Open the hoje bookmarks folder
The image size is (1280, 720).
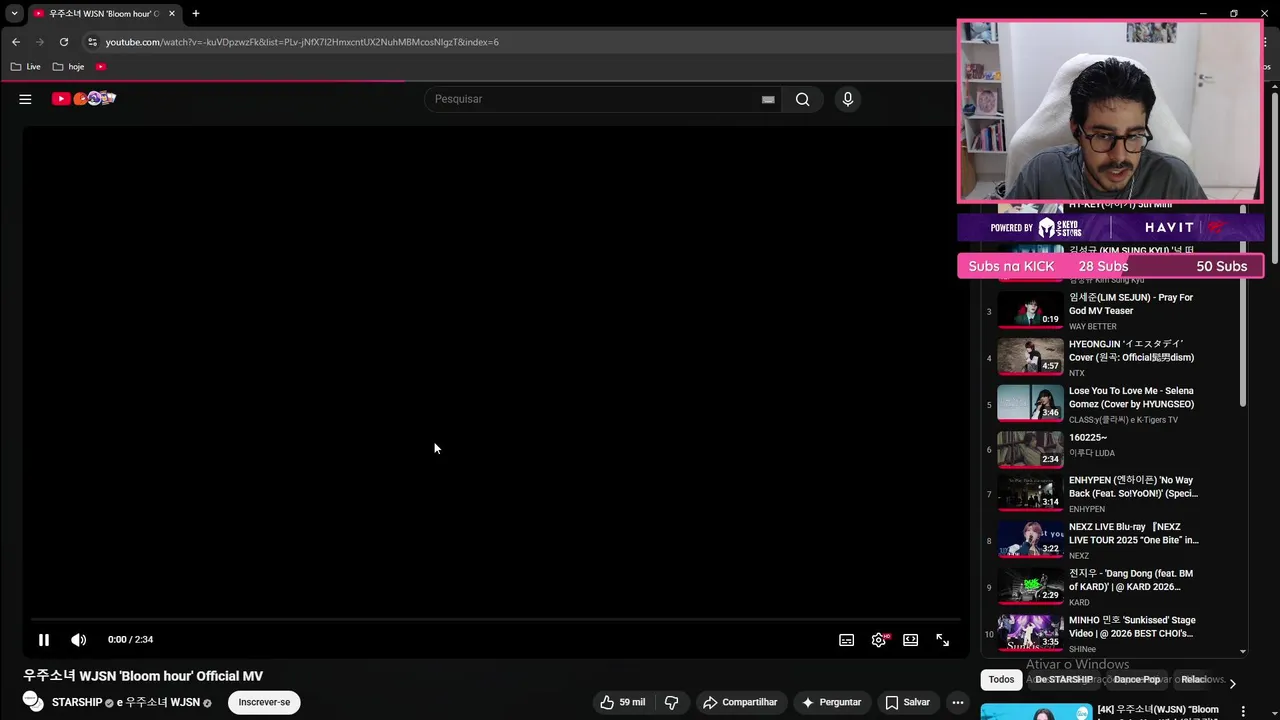click(x=68, y=67)
